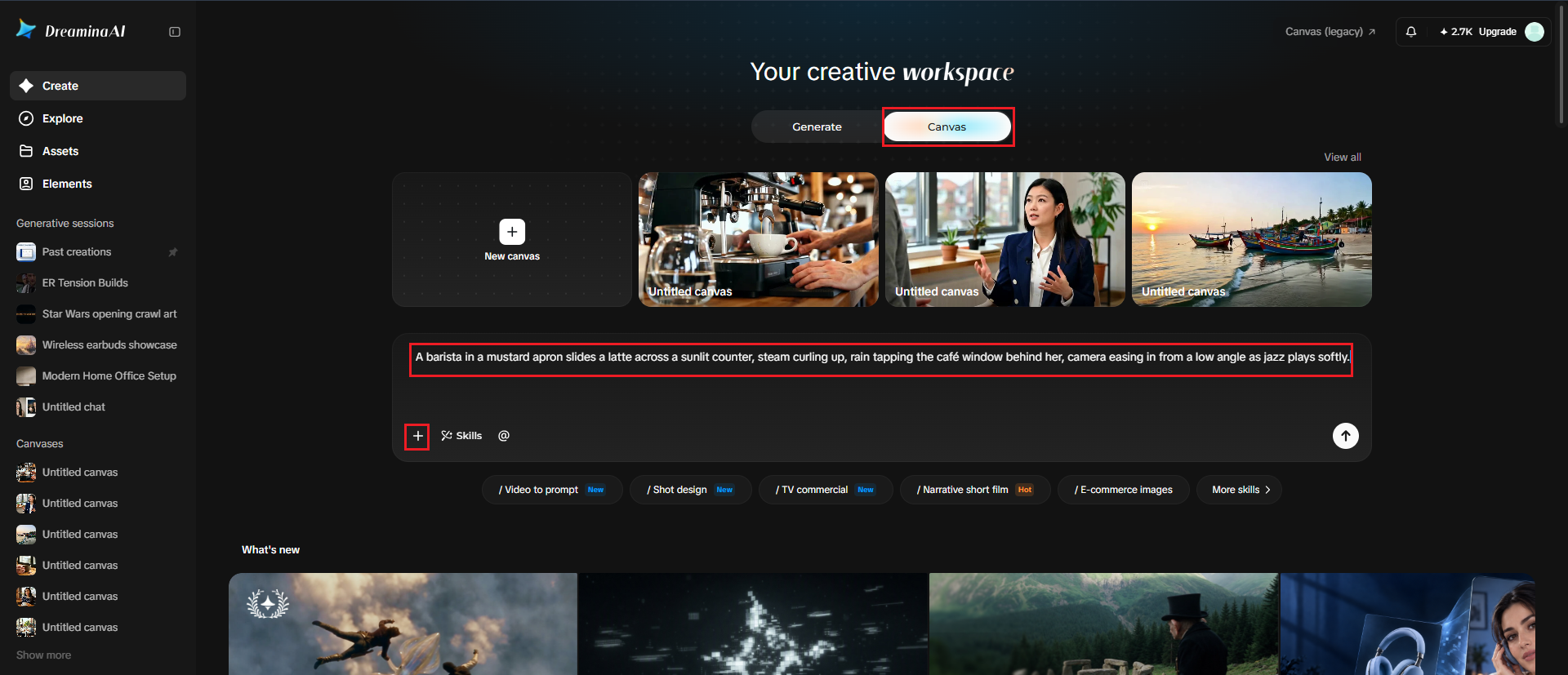This screenshot has height=675, width=1568.
Task: Open Star Wars opening crawl art session
Action: (x=98, y=314)
